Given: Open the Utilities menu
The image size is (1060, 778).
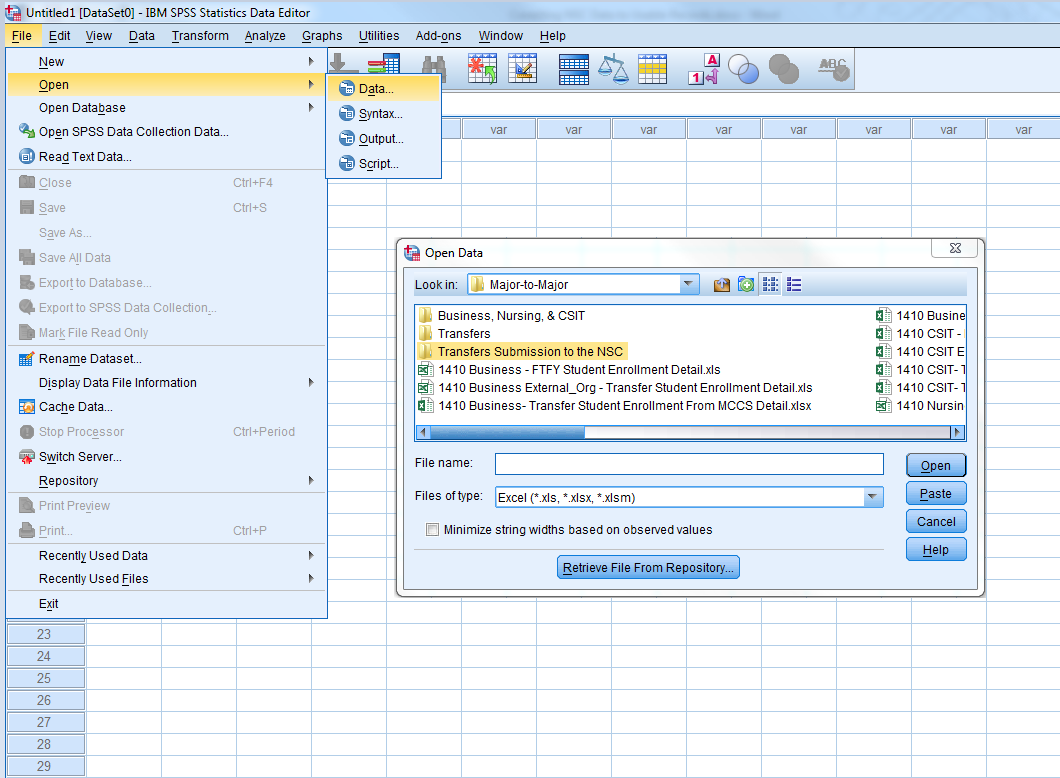Looking at the screenshot, I should [x=379, y=36].
